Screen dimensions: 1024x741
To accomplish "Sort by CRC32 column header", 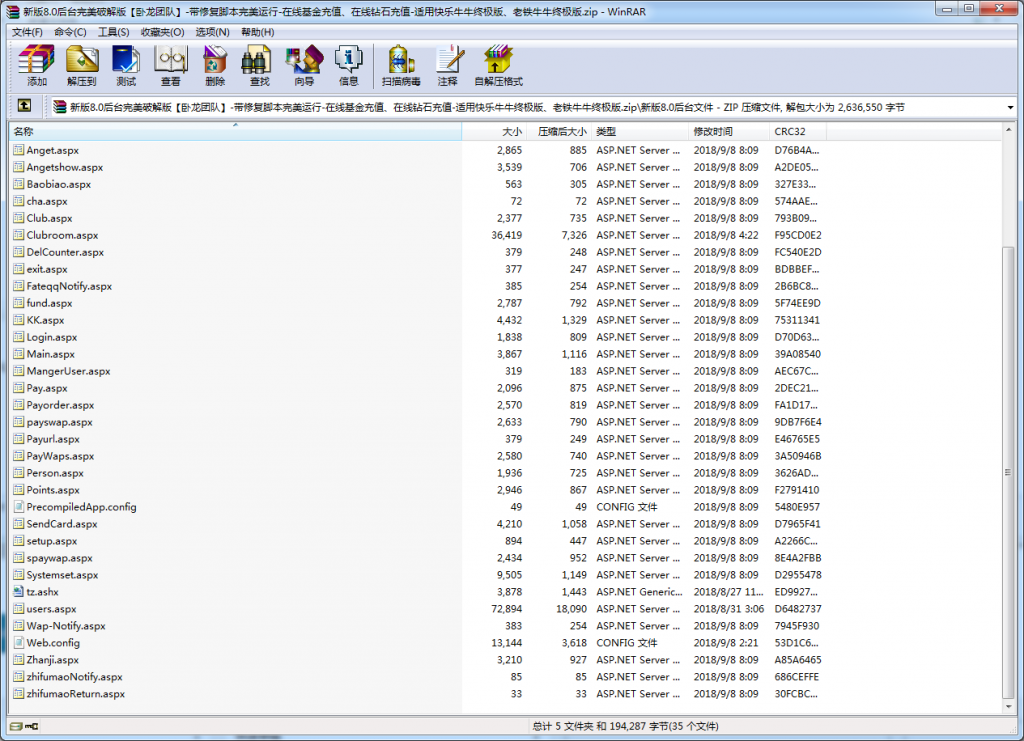I will (798, 132).
